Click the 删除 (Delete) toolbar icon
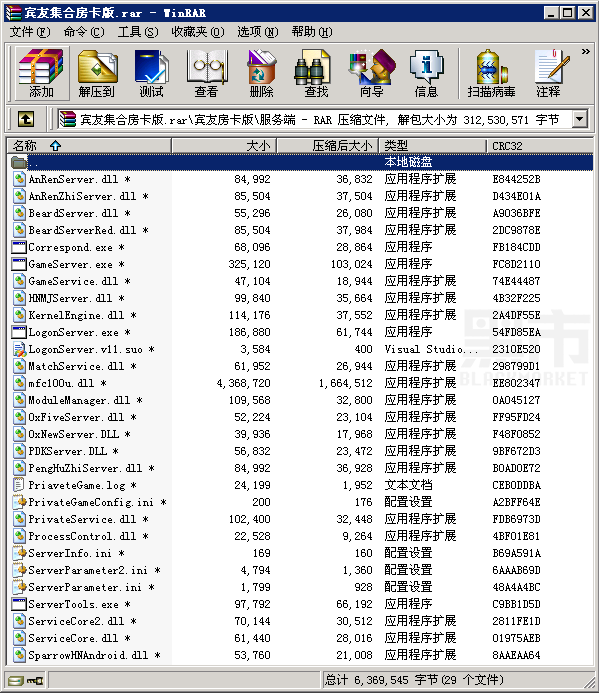The width and height of the screenshot is (599, 693). [261, 73]
